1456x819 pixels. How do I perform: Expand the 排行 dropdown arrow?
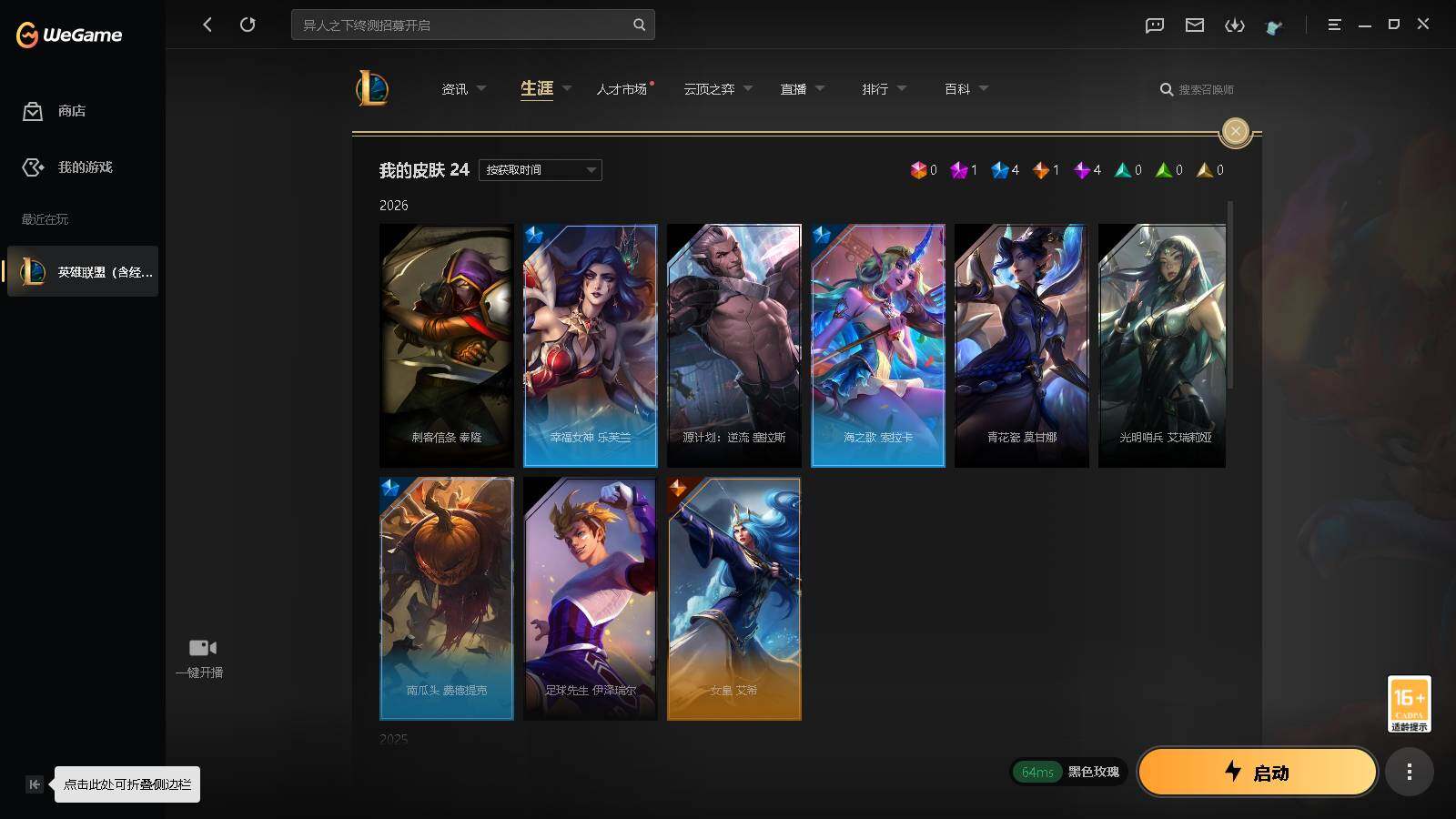(902, 88)
